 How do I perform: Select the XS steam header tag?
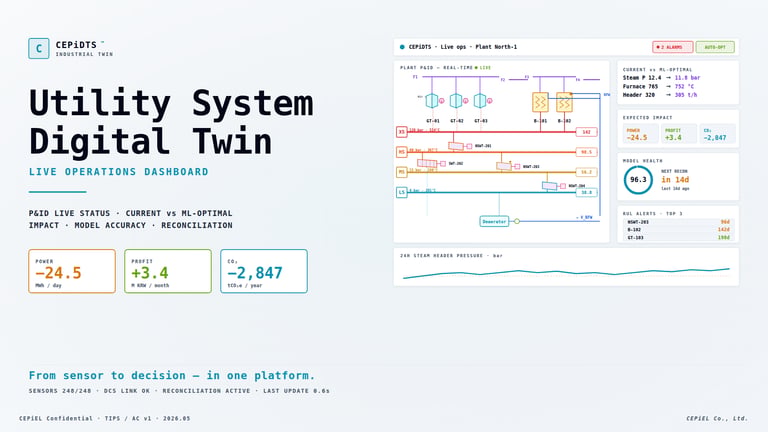tap(402, 132)
